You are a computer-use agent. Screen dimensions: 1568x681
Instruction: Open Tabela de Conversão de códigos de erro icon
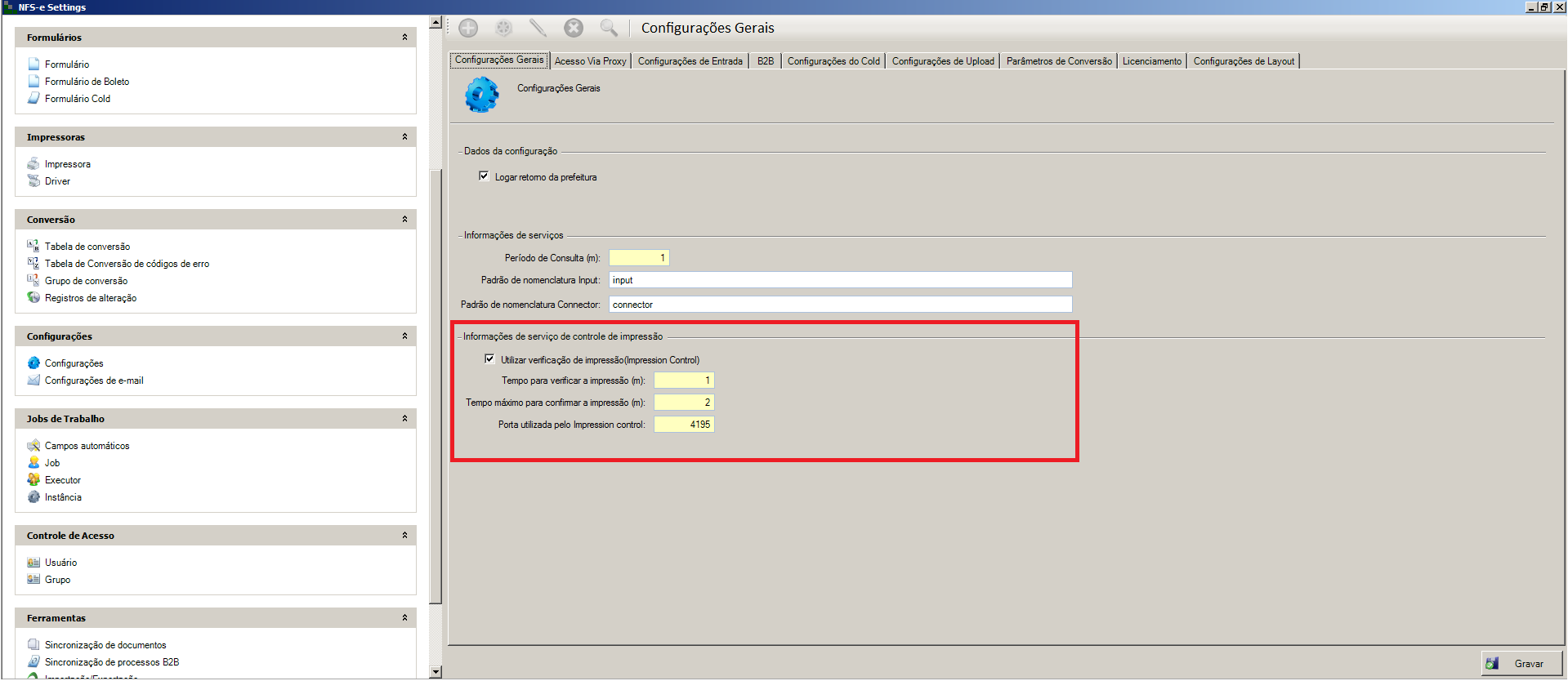point(34,263)
